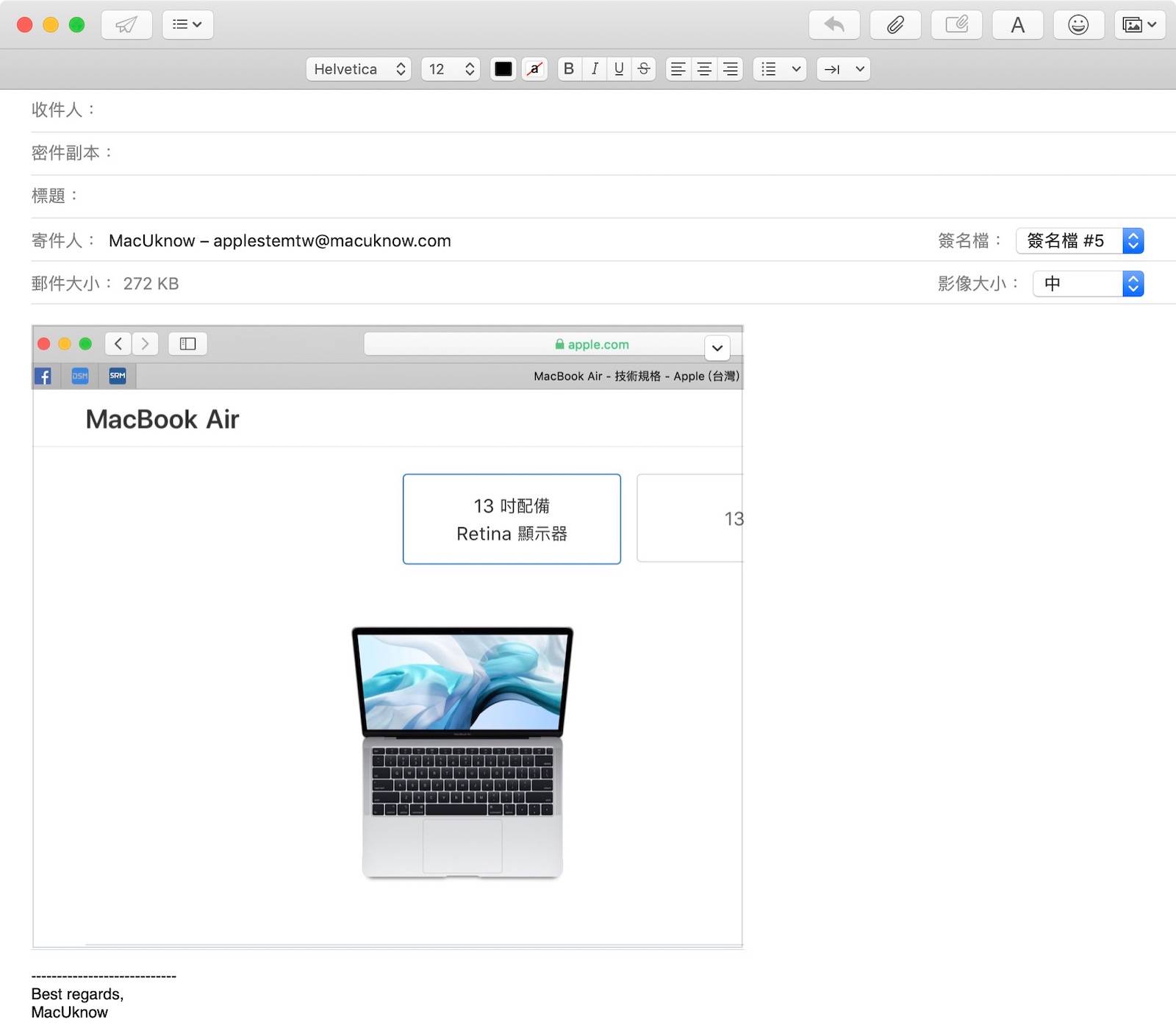This screenshot has width=1176, height=1028.
Task: Choose text background color swatch
Action: click(534, 69)
